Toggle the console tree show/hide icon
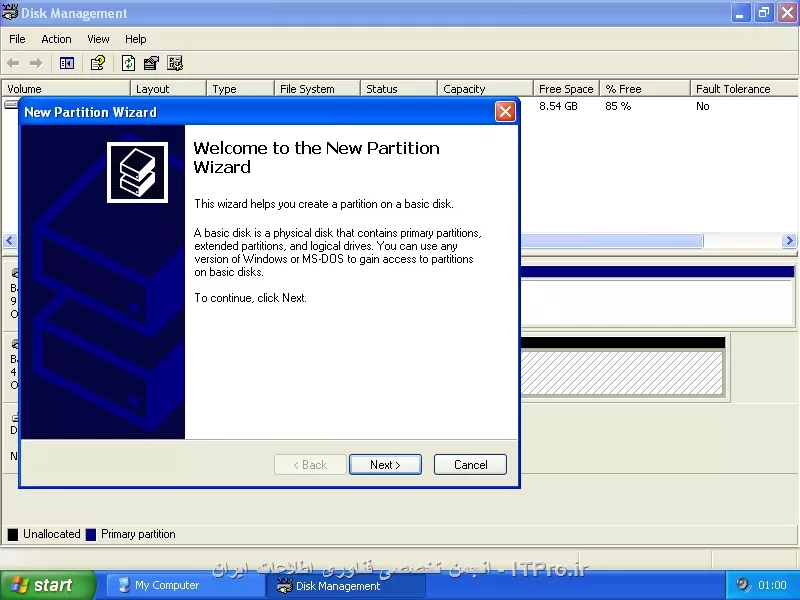Image resolution: width=800 pixels, height=600 pixels. pos(67,63)
